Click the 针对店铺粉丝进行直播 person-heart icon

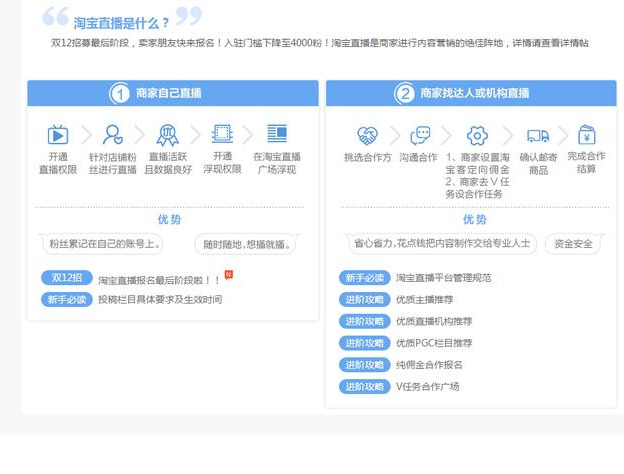(113, 135)
